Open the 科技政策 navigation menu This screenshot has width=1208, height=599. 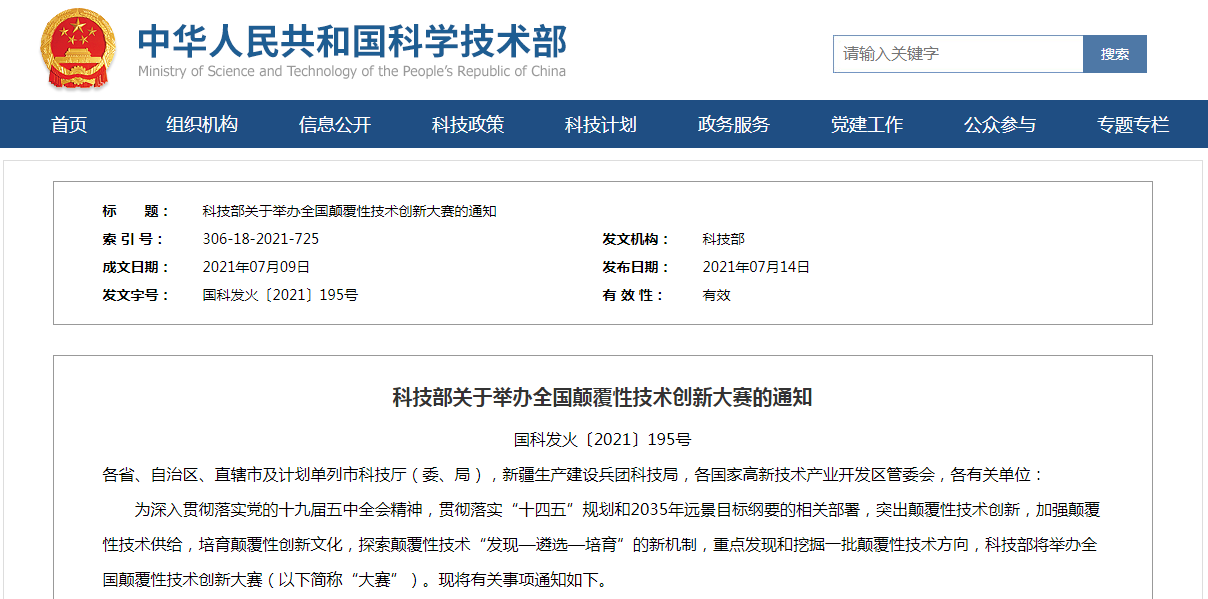point(466,124)
